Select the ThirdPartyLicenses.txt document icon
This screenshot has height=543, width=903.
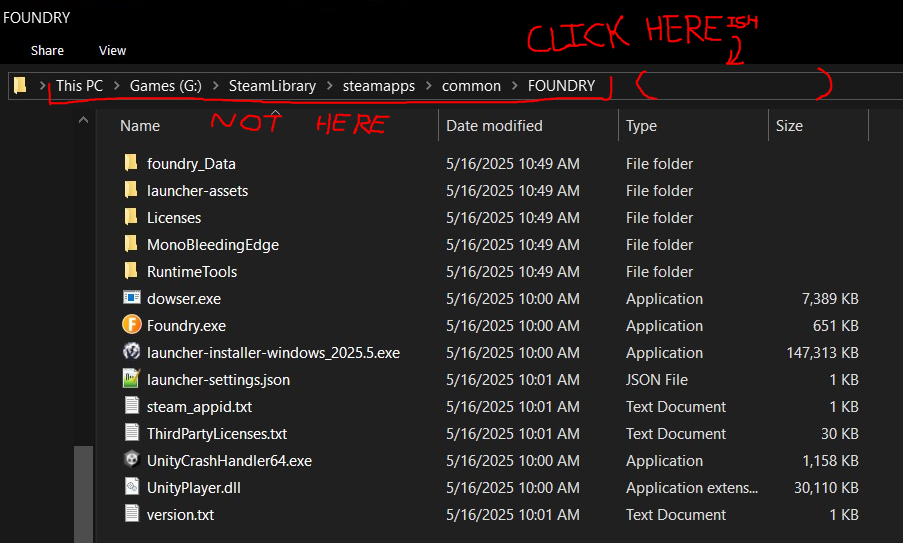point(132,432)
